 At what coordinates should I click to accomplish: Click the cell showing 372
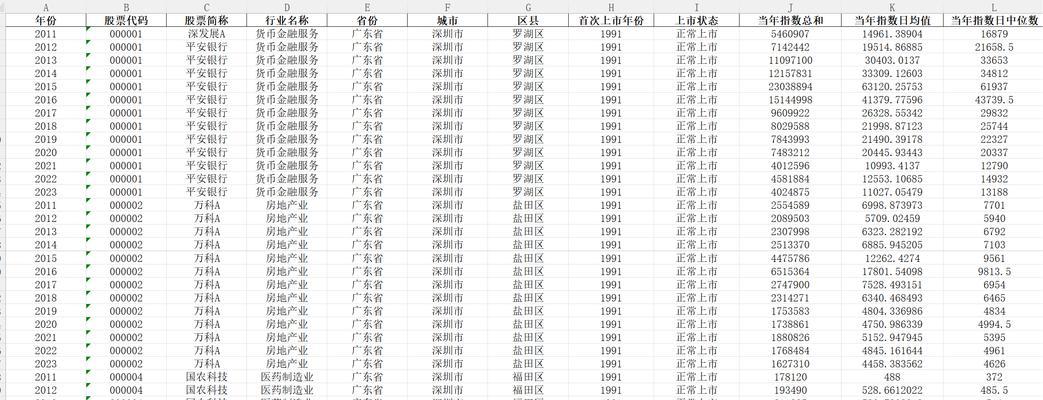point(993,377)
